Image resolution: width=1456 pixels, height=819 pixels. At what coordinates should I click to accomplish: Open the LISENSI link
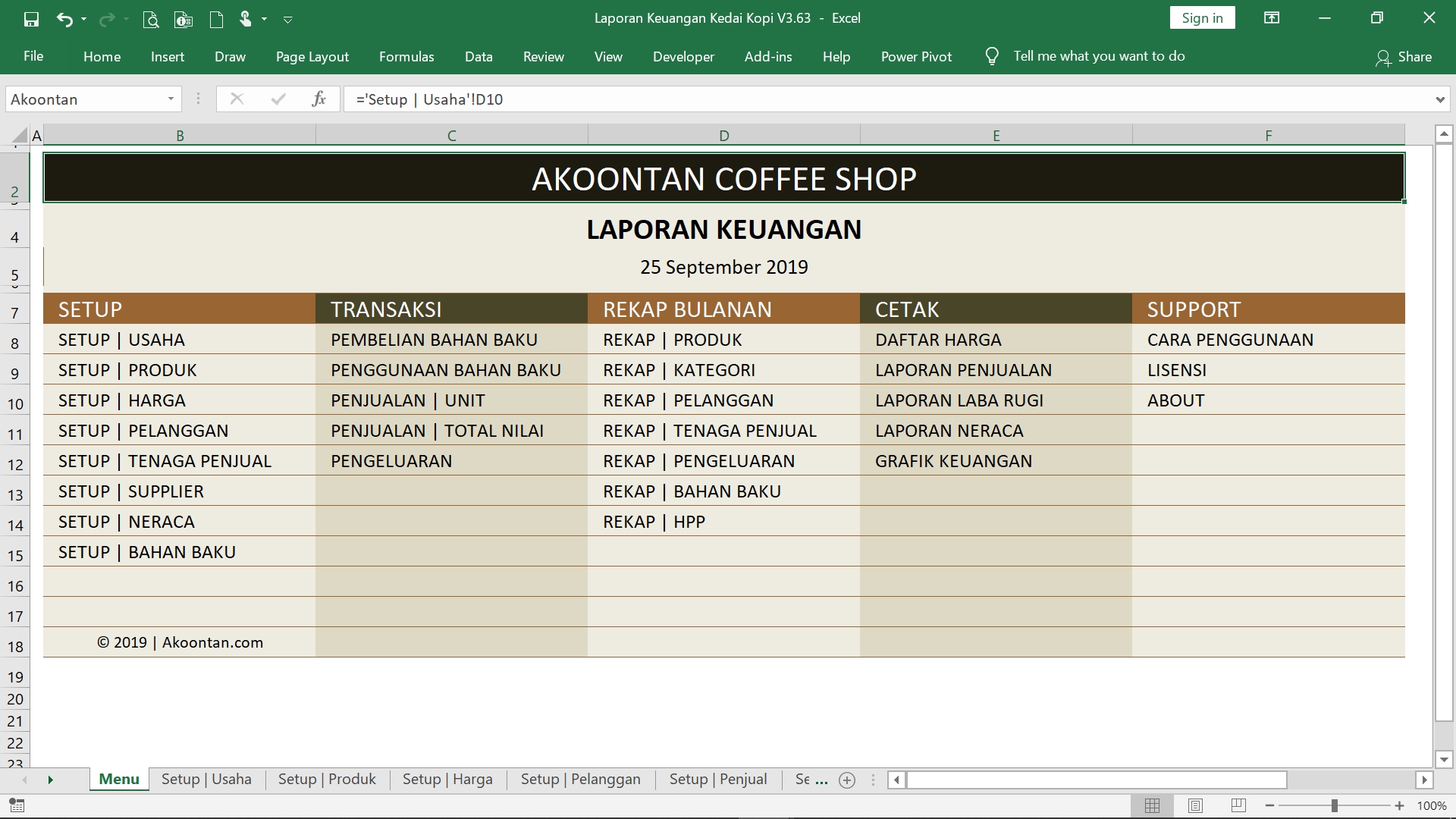(1177, 370)
